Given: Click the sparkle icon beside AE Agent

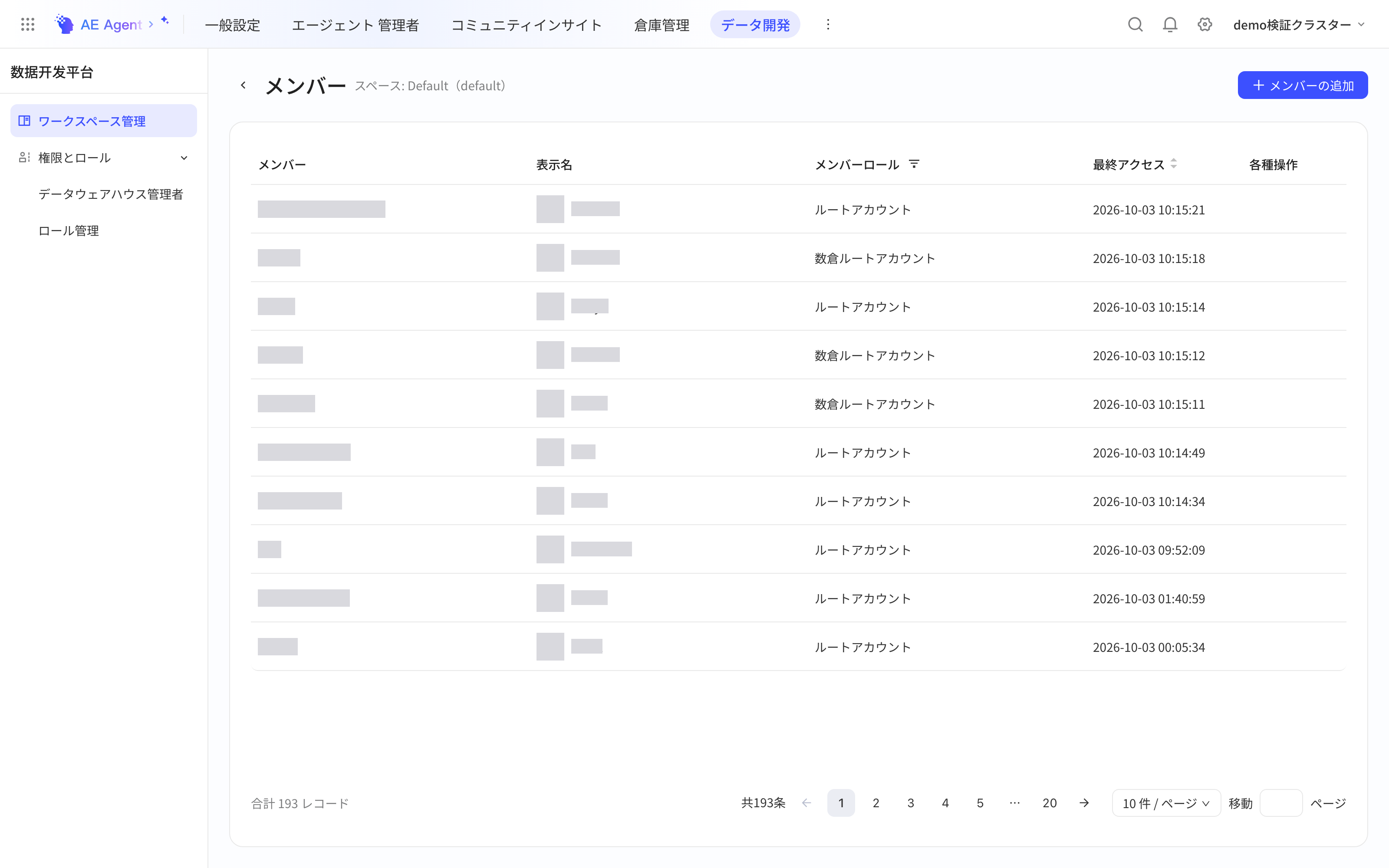Looking at the screenshot, I should (x=165, y=21).
